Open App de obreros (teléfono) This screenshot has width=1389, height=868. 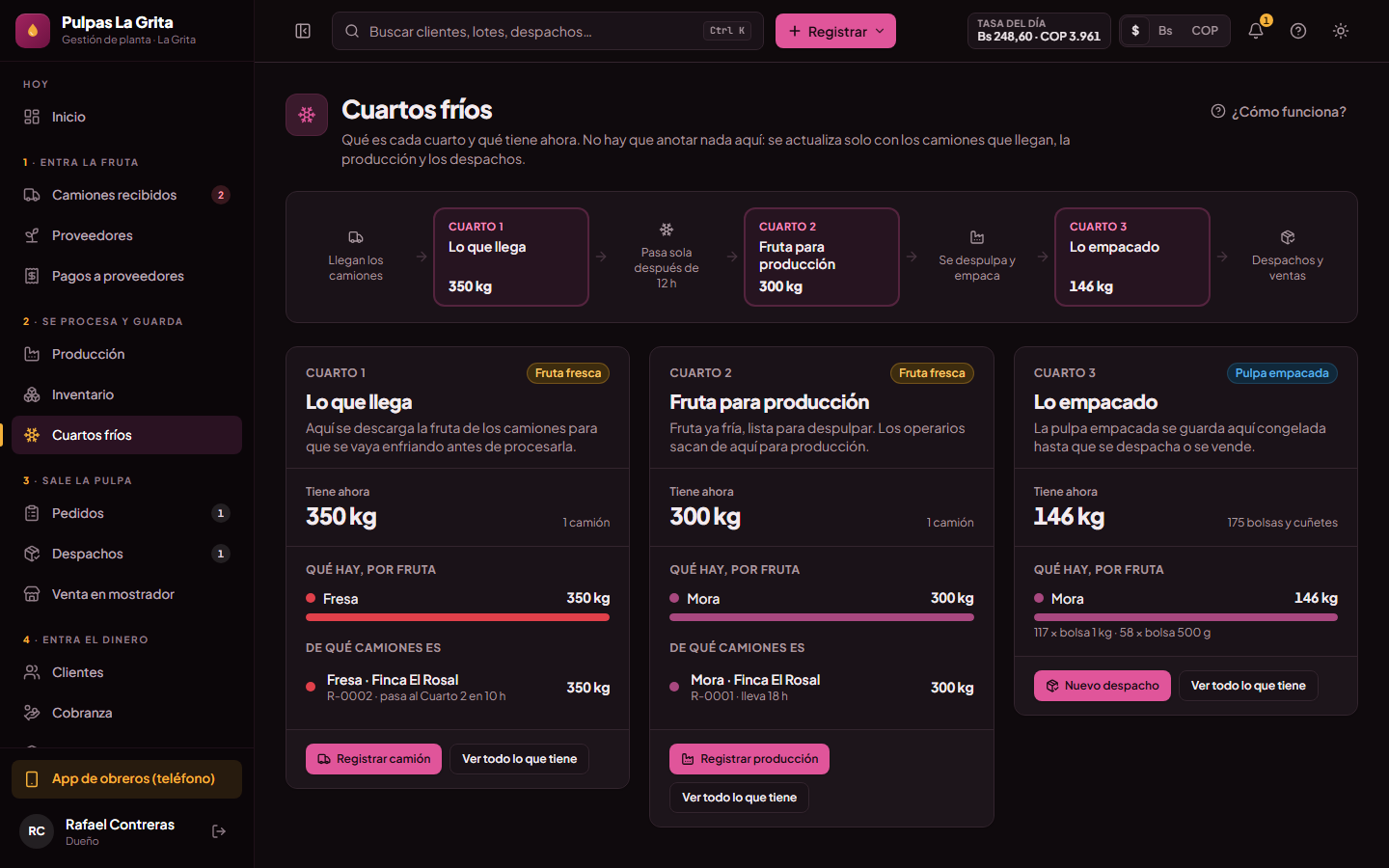click(126, 779)
